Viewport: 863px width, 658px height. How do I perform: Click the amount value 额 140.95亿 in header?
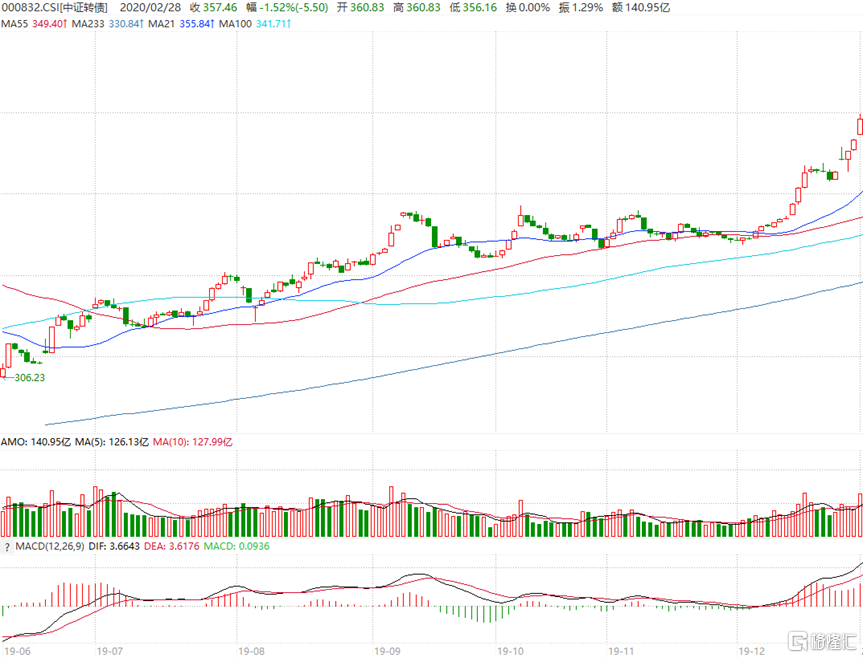641,8
